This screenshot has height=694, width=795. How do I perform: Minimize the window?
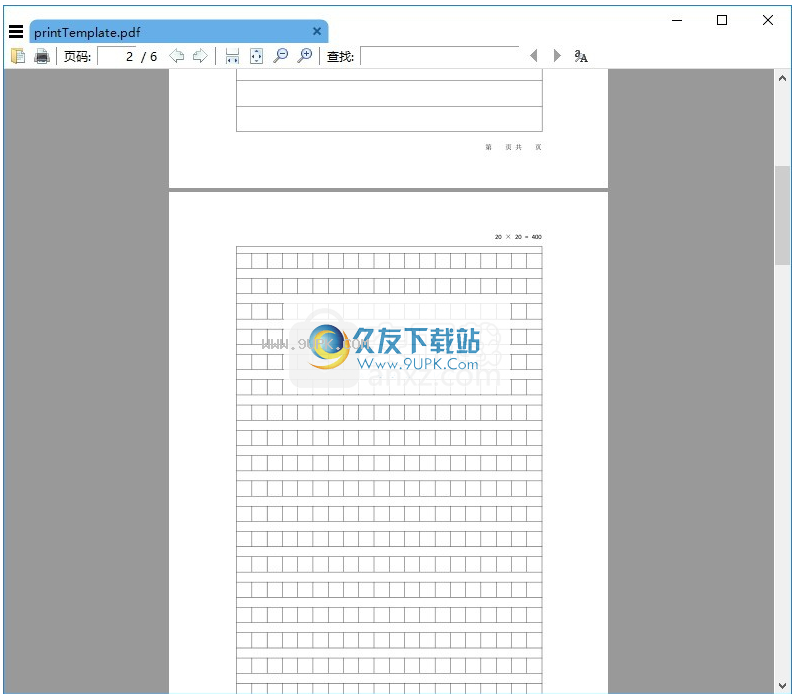pos(677,20)
